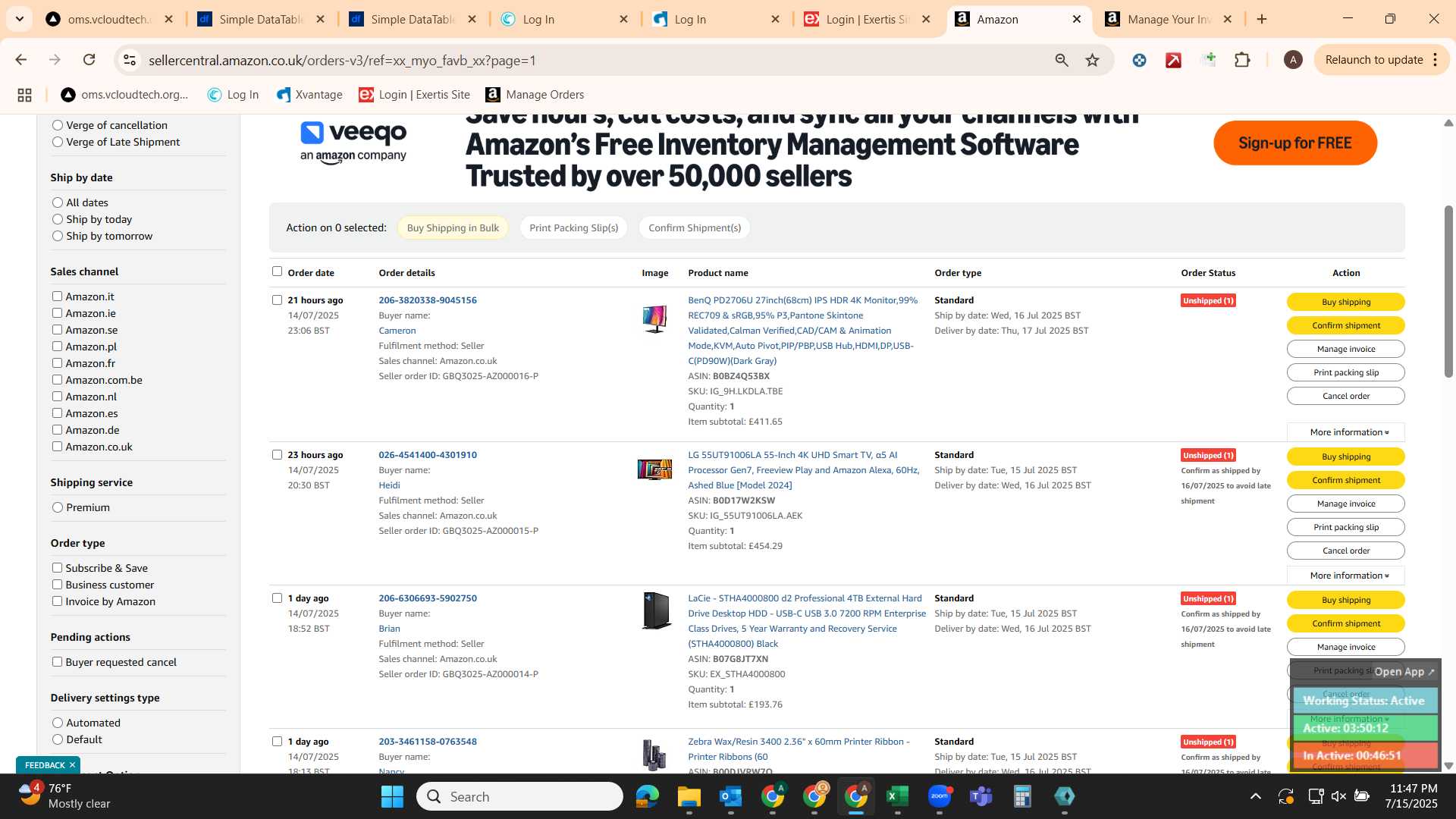The height and width of the screenshot is (819, 1456).
Task: Tick the Amazon.de sales channel checkbox
Action: 57,430
